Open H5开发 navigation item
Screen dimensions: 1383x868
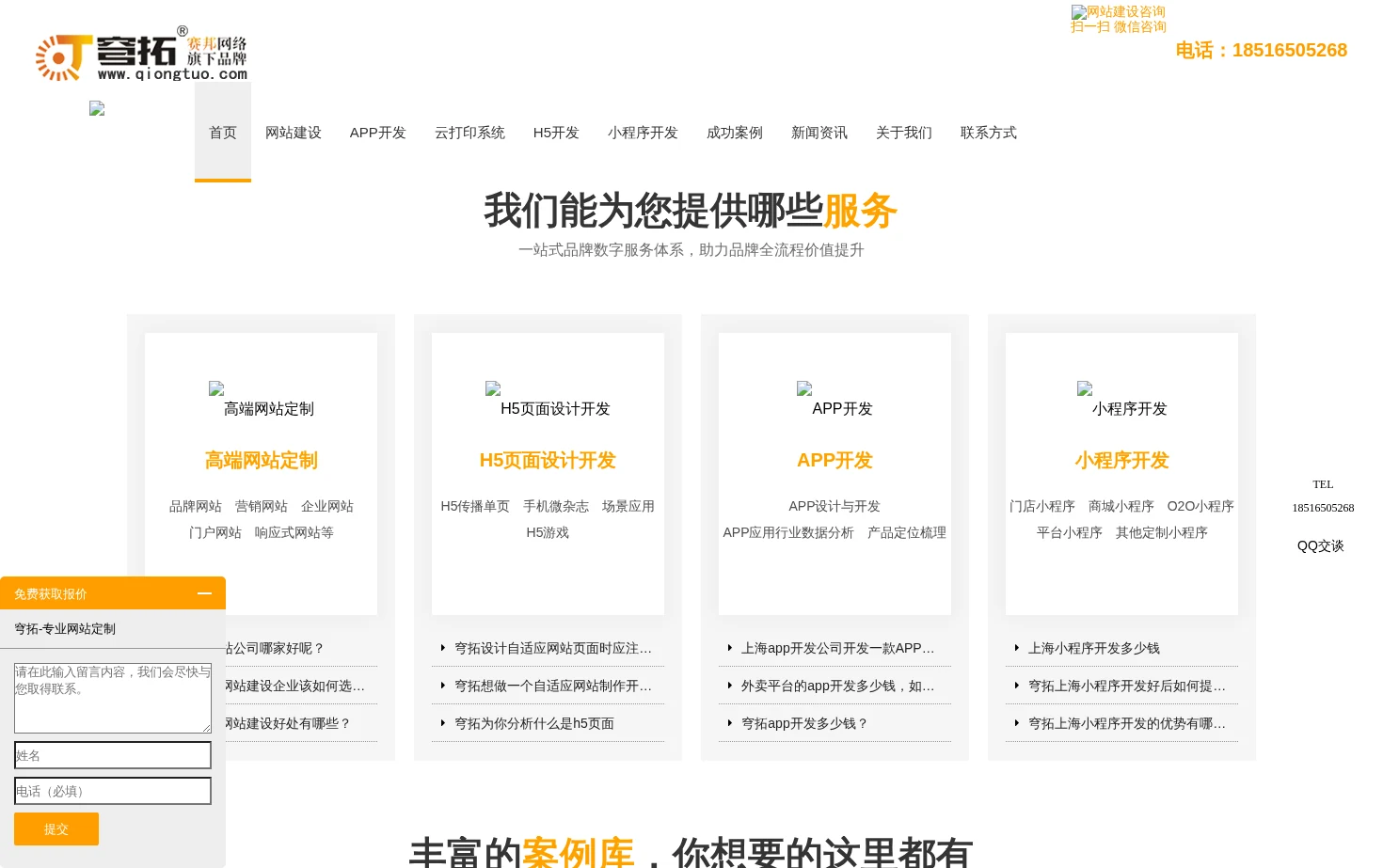pos(556,133)
